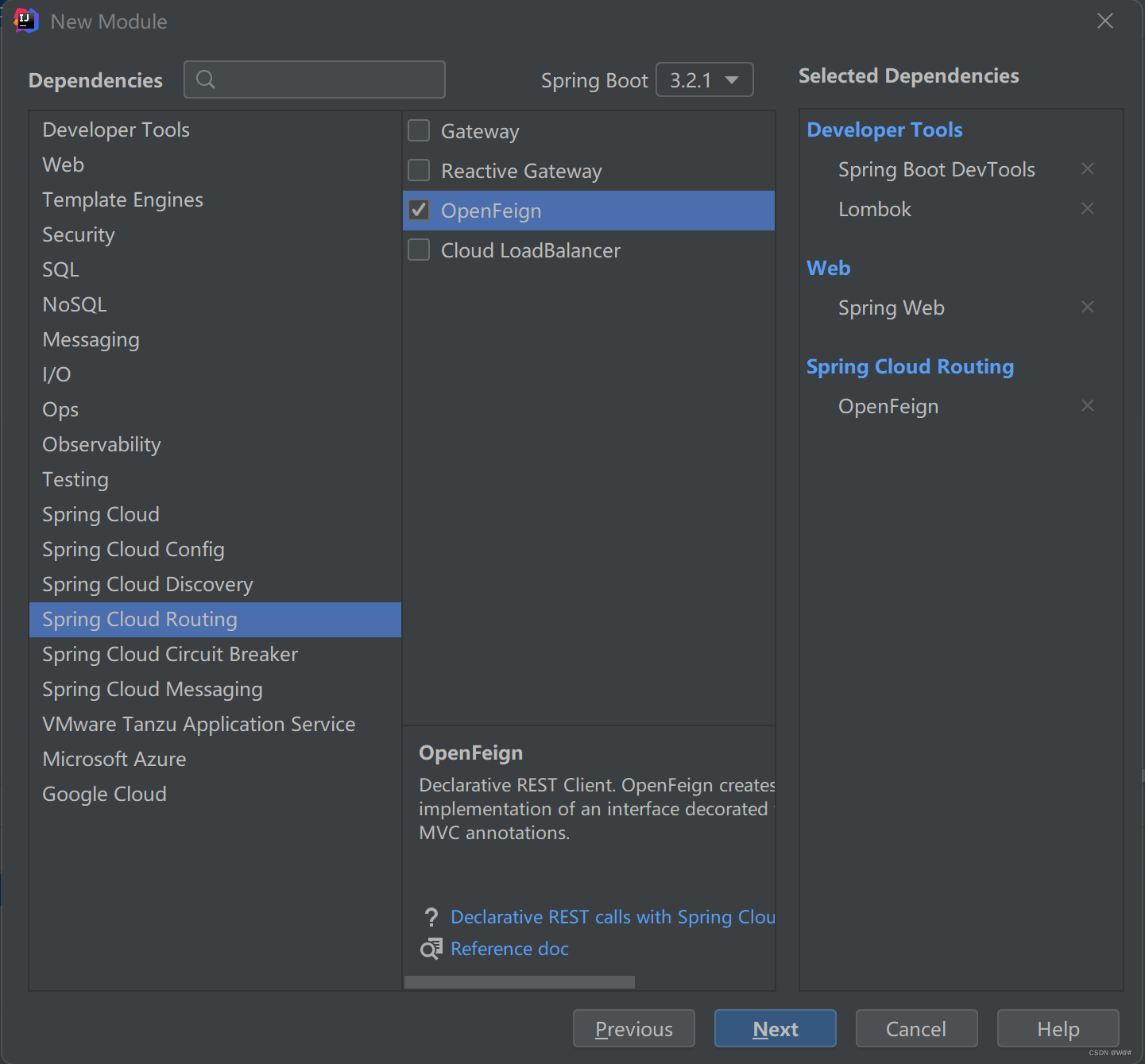Click Spring Web in selected list
Viewport: 1145px width, 1064px height.
(x=892, y=308)
